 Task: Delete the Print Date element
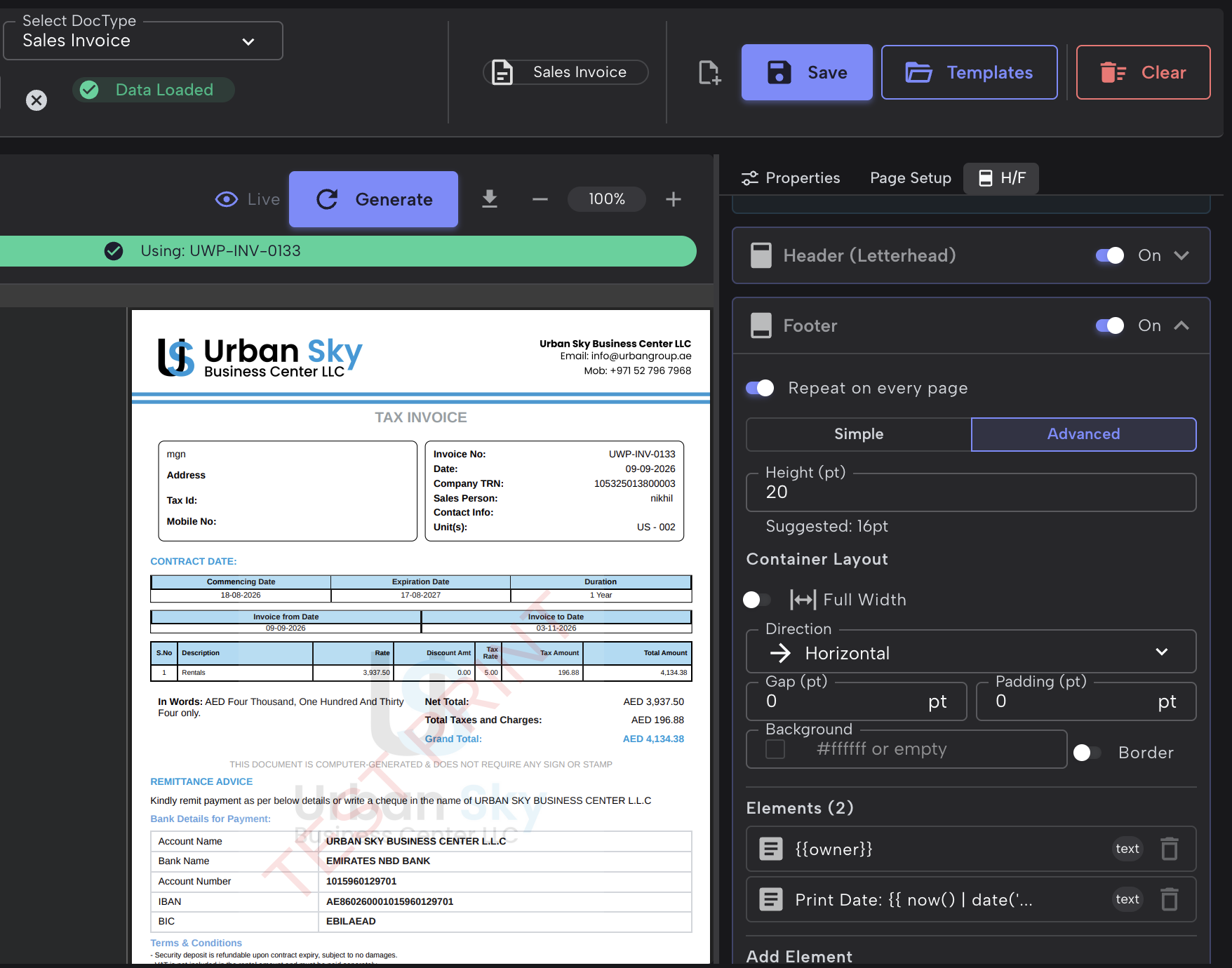pyautogui.click(x=1169, y=899)
